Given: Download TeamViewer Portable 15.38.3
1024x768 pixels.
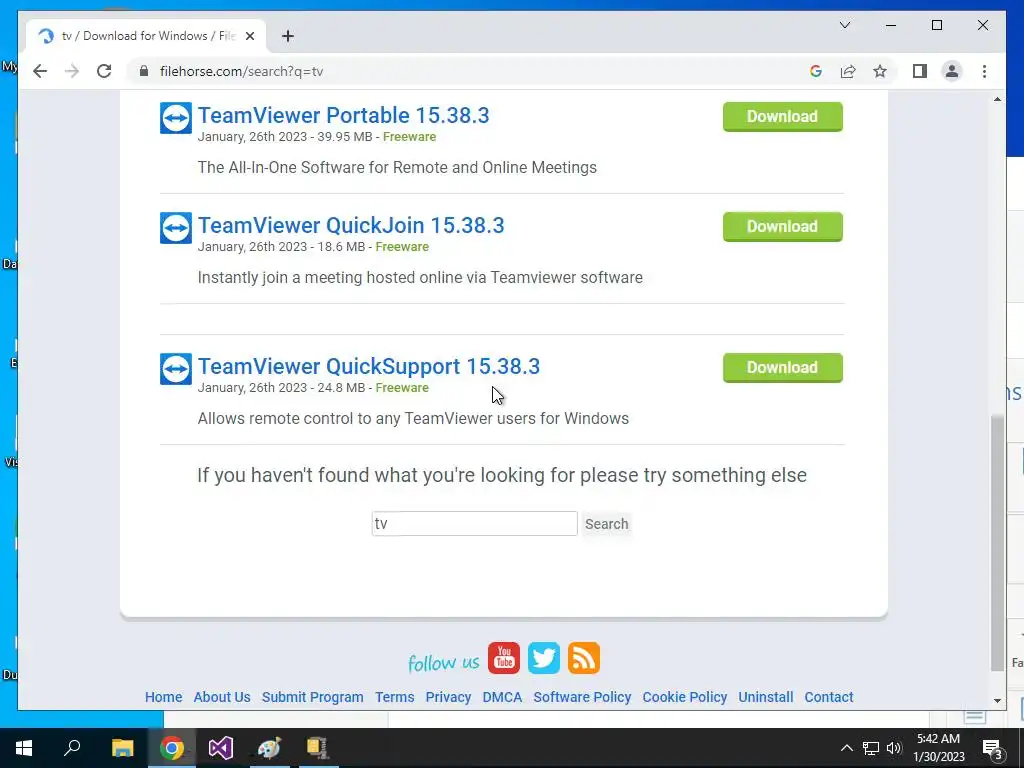Looking at the screenshot, I should click(782, 116).
